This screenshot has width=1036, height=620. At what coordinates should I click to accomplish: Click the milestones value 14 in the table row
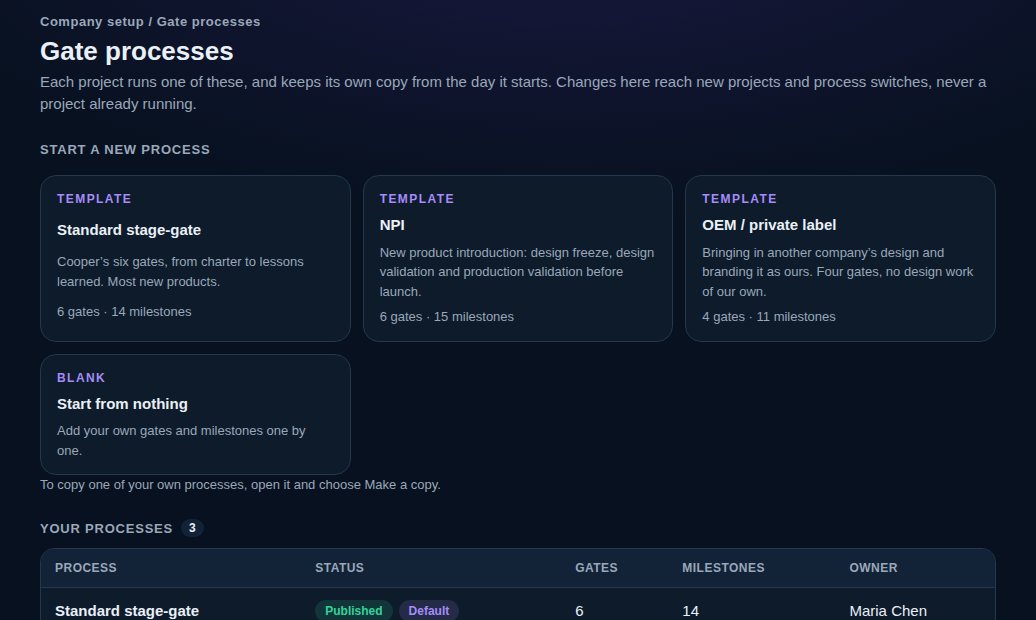[x=690, y=611]
